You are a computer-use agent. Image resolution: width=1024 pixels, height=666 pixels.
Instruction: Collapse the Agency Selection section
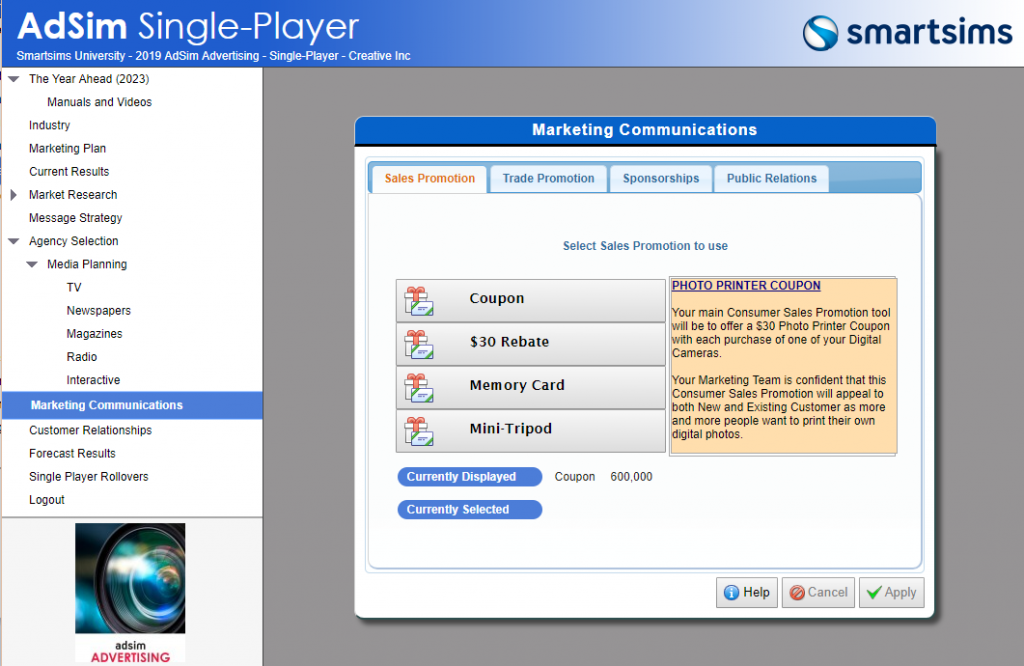[x=14, y=241]
